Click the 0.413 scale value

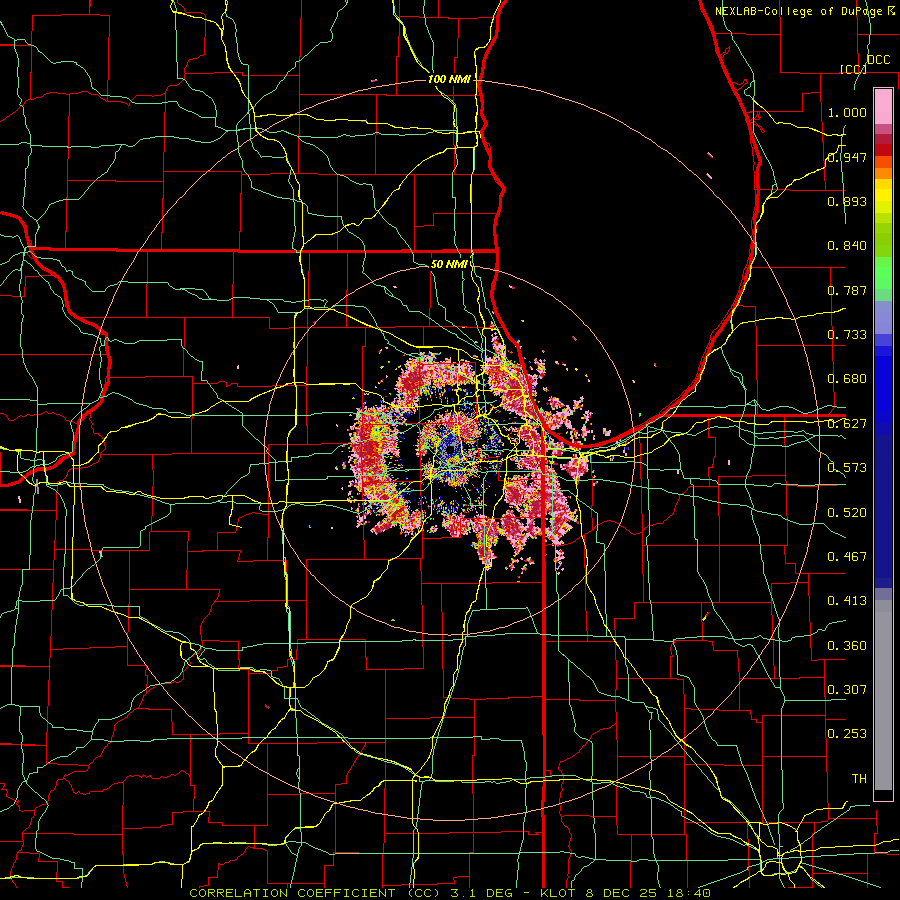point(847,601)
